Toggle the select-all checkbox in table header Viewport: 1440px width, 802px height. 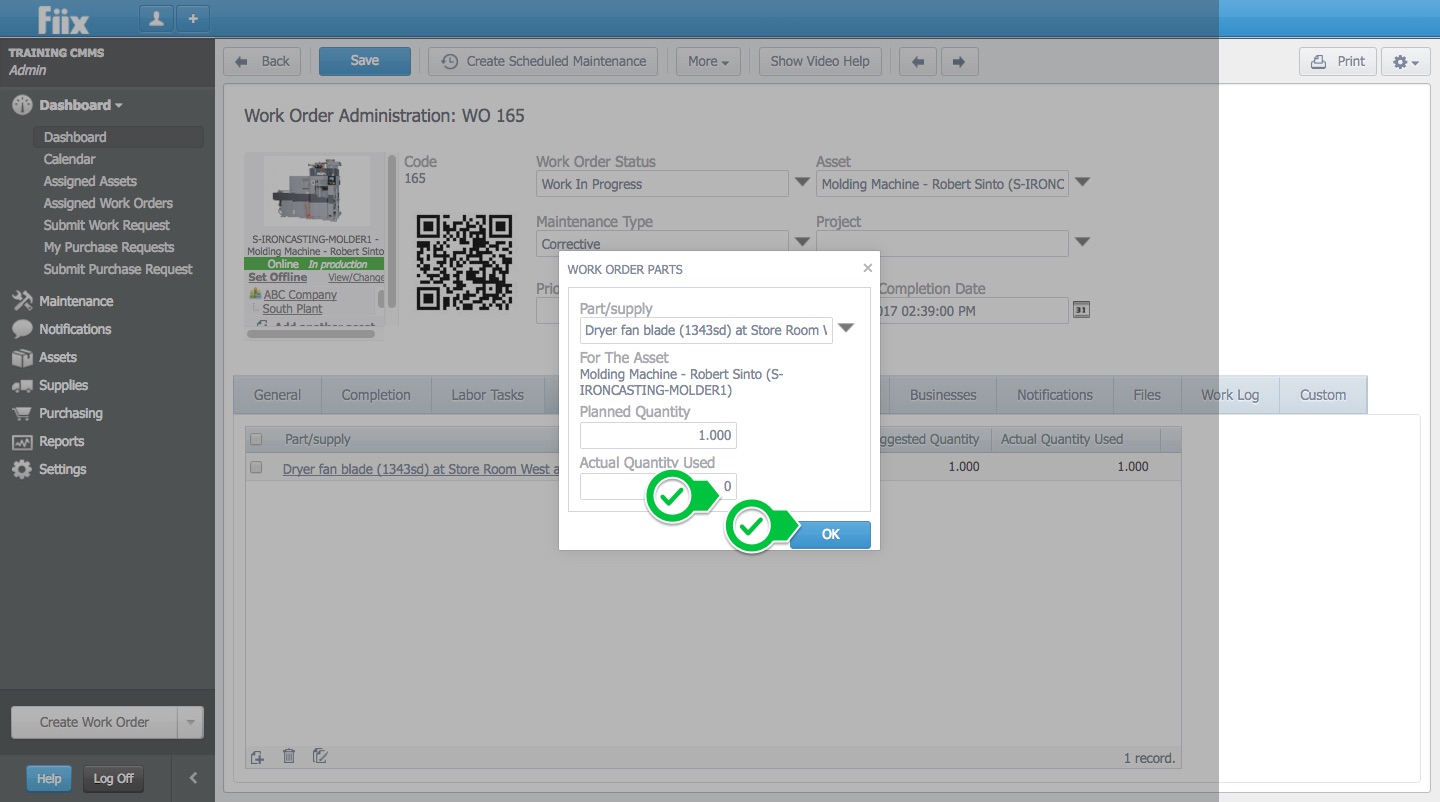pyautogui.click(x=256, y=439)
